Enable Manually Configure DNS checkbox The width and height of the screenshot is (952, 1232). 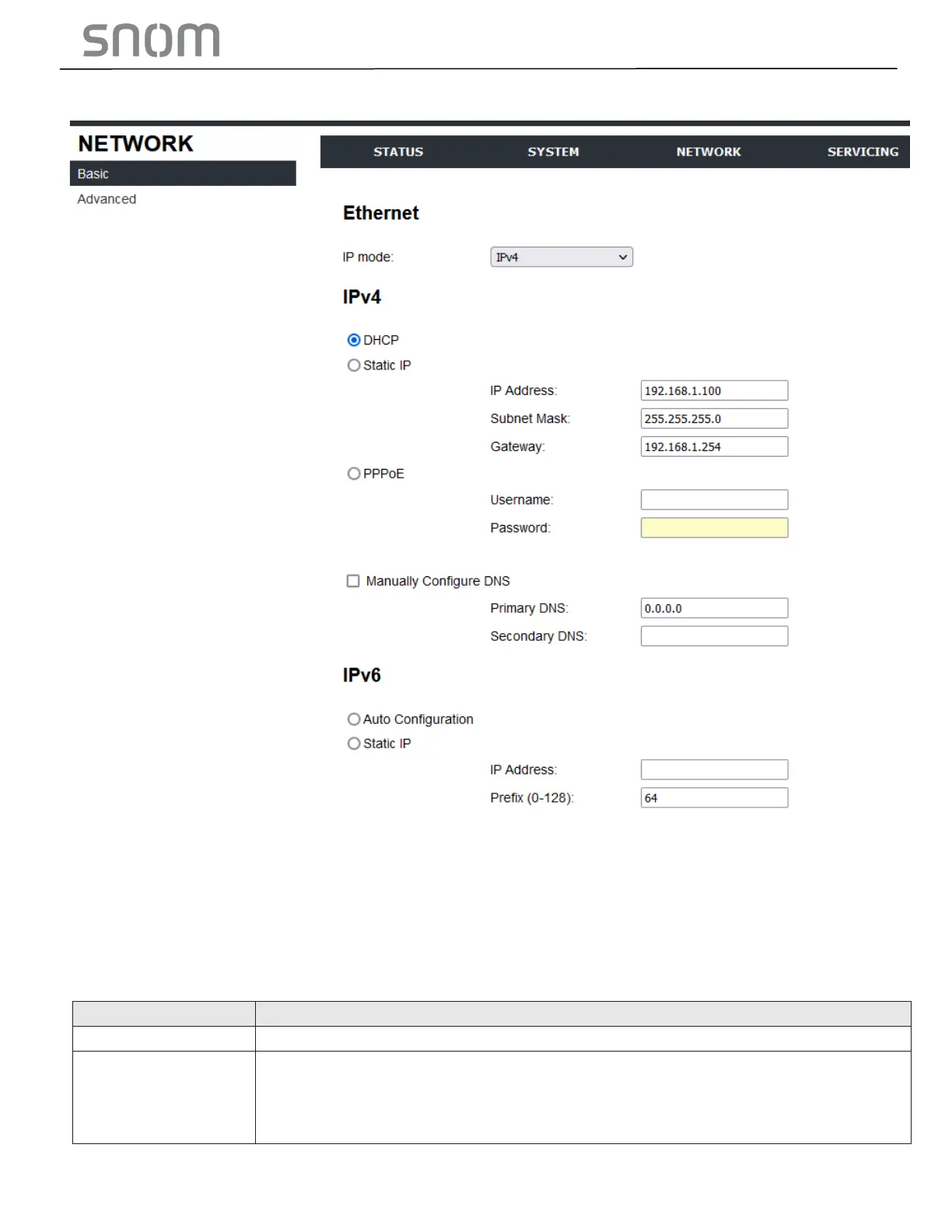click(353, 581)
